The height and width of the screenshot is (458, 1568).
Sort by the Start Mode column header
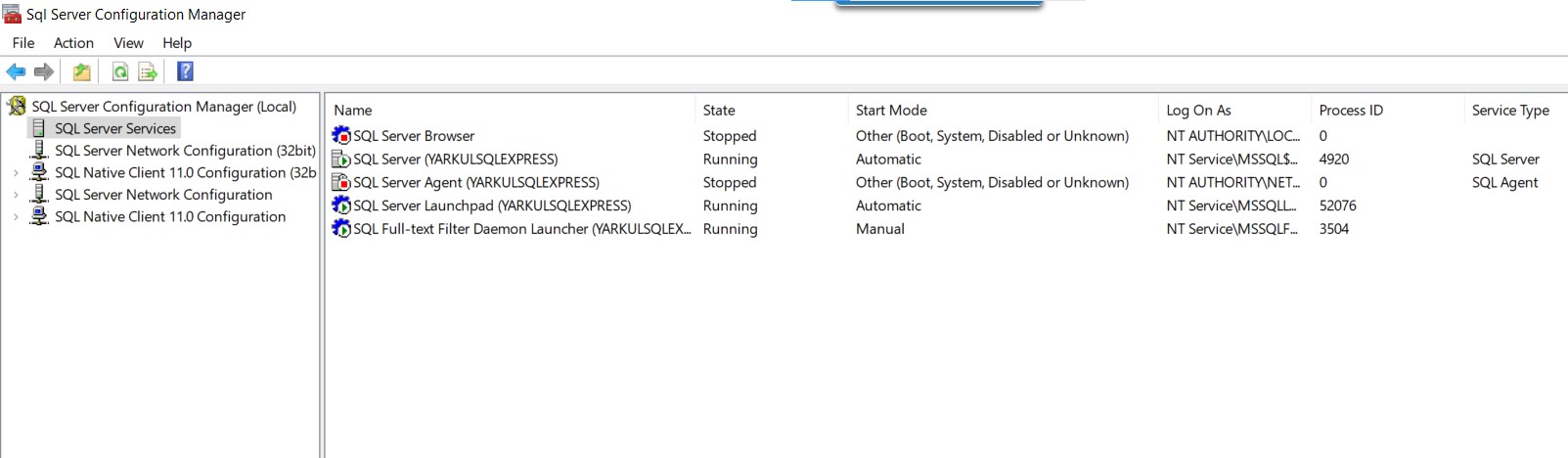coord(891,111)
